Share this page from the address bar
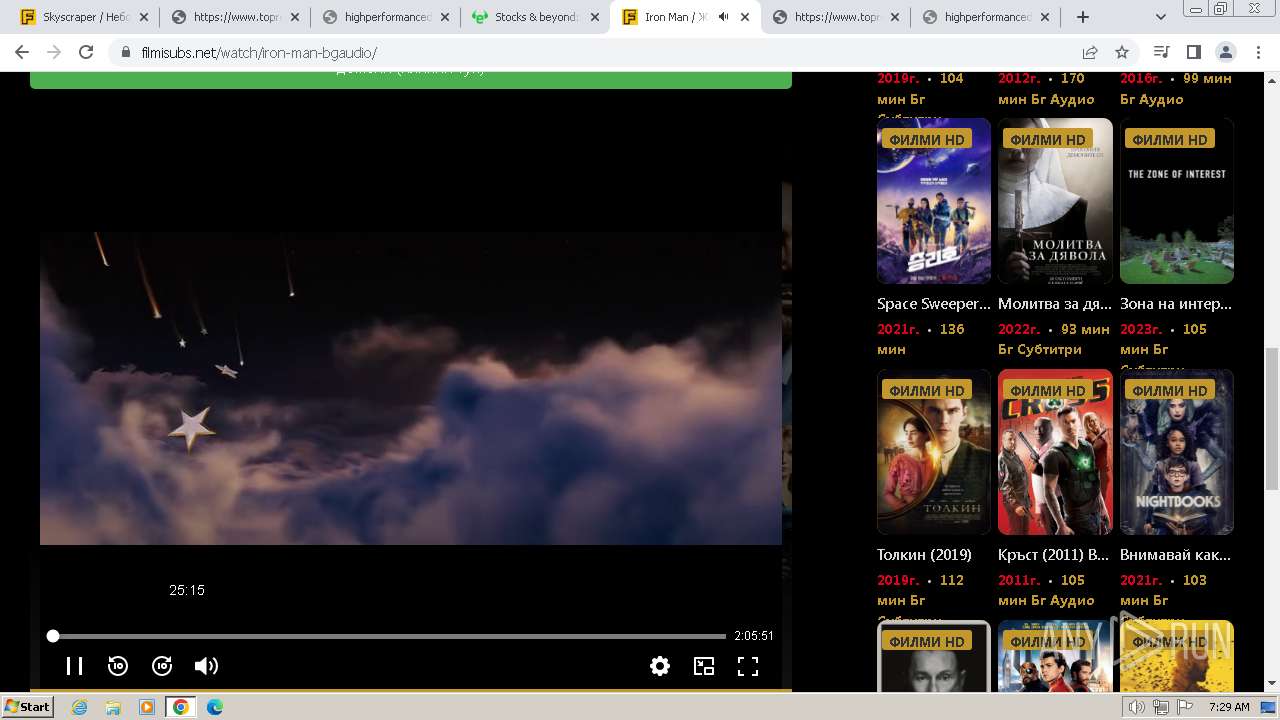Viewport: 1280px width, 720px height. click(x=1090, y=52)
